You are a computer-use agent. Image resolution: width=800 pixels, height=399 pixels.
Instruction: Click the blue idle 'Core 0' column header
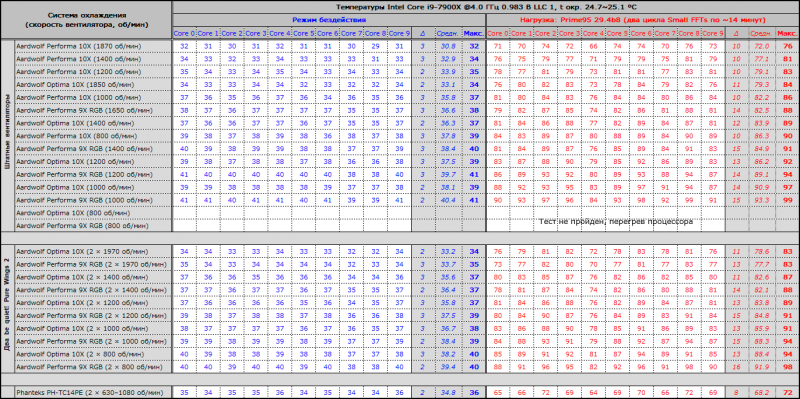pyautogui.click(x=184, y=33)
